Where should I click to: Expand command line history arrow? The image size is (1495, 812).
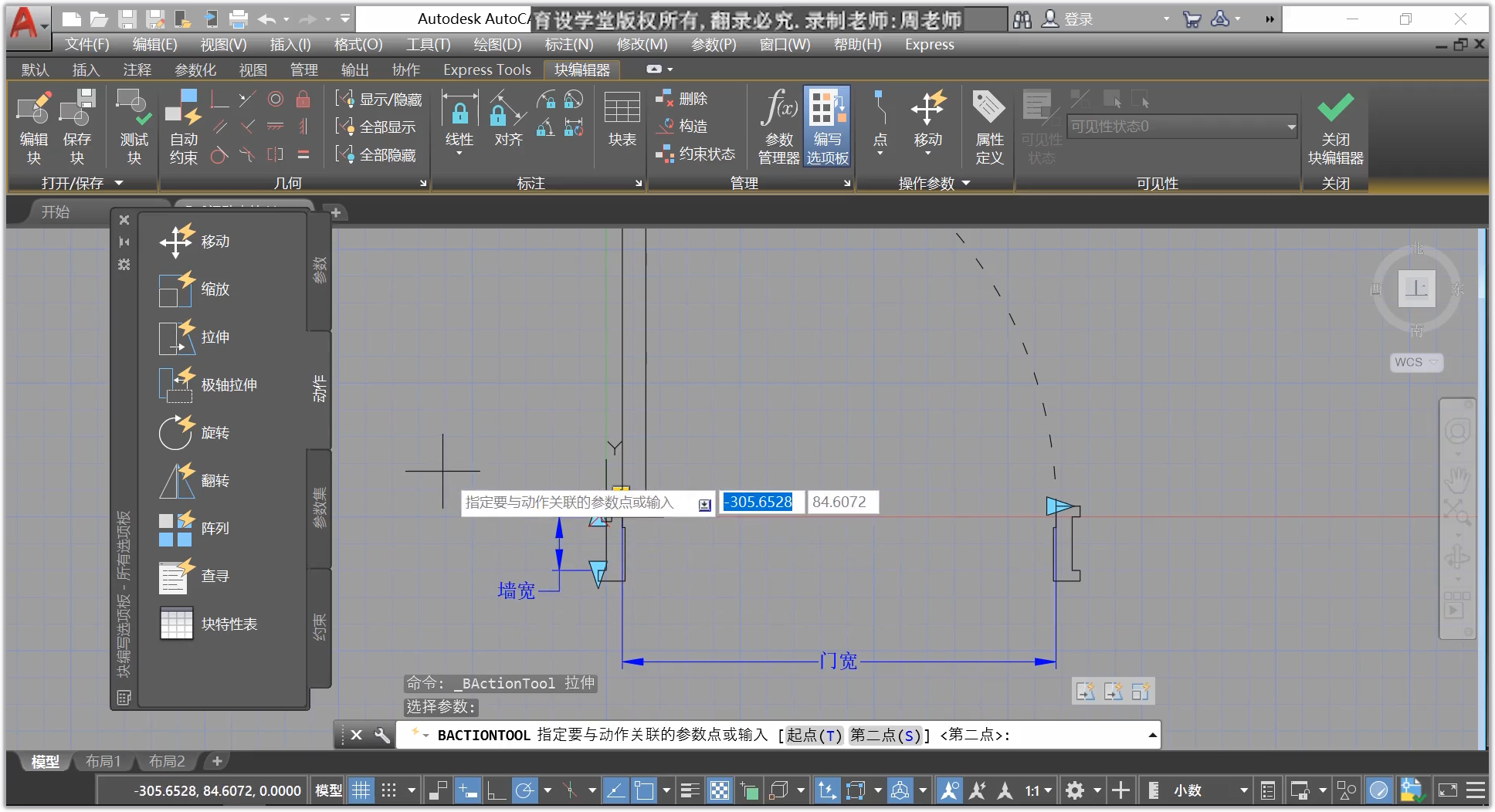(x=1152, y=735)
